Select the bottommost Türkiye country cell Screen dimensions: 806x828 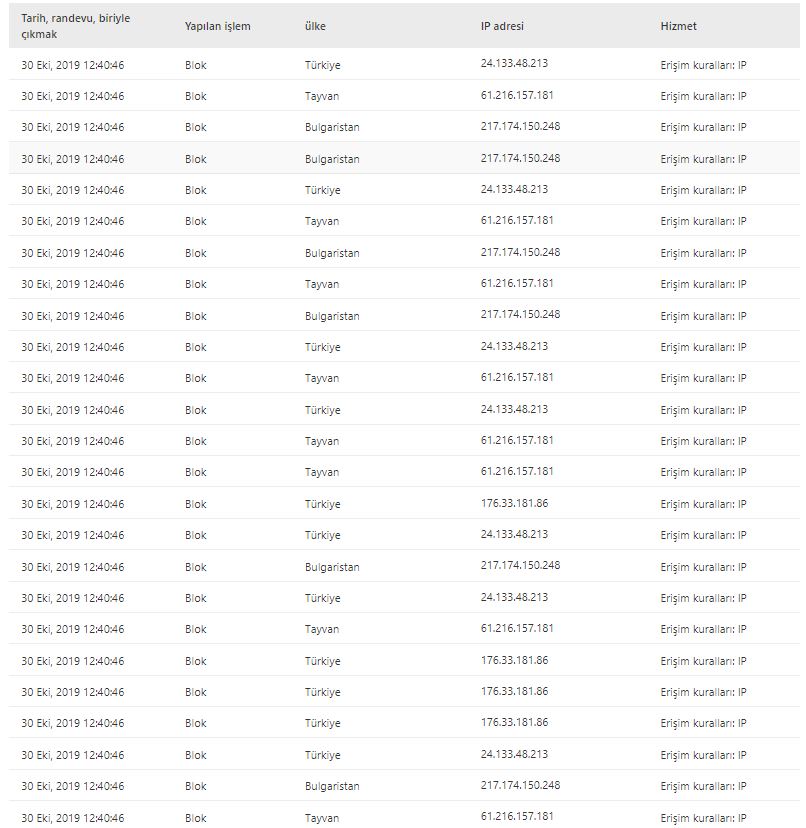point(322,755)
